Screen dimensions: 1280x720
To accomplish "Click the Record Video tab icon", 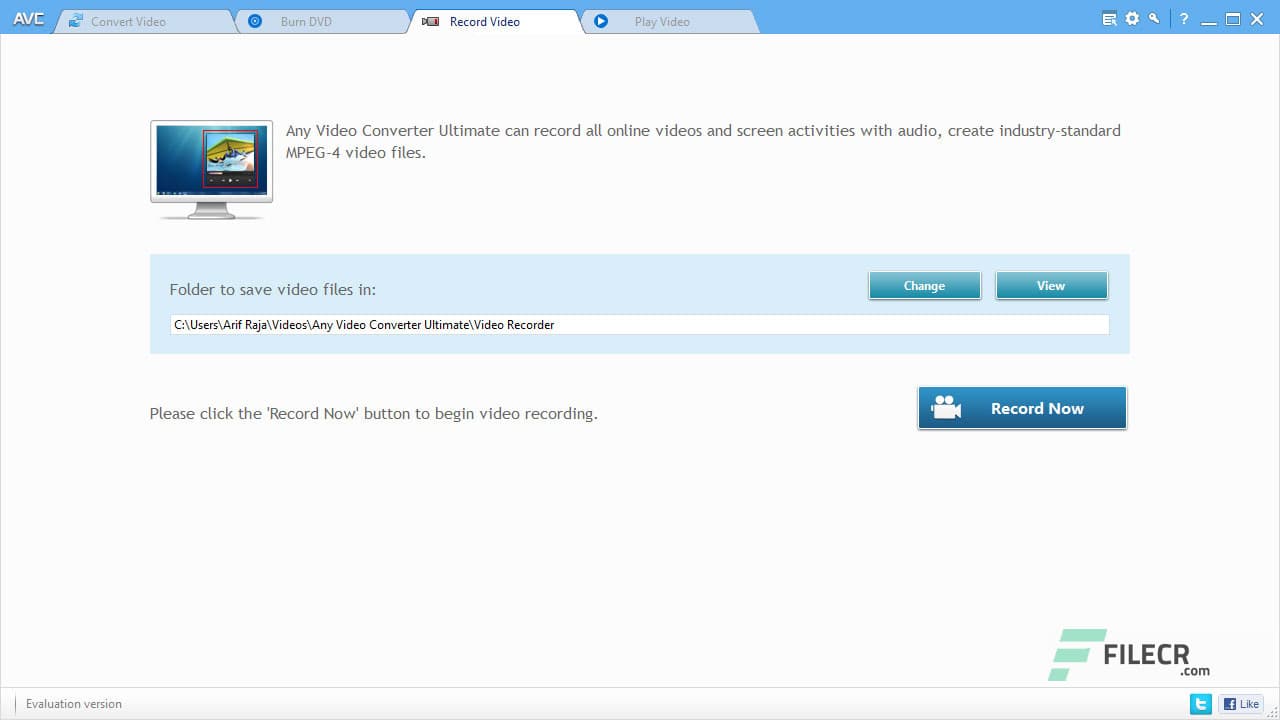I will pyautogui.click(x=431, y=21).
